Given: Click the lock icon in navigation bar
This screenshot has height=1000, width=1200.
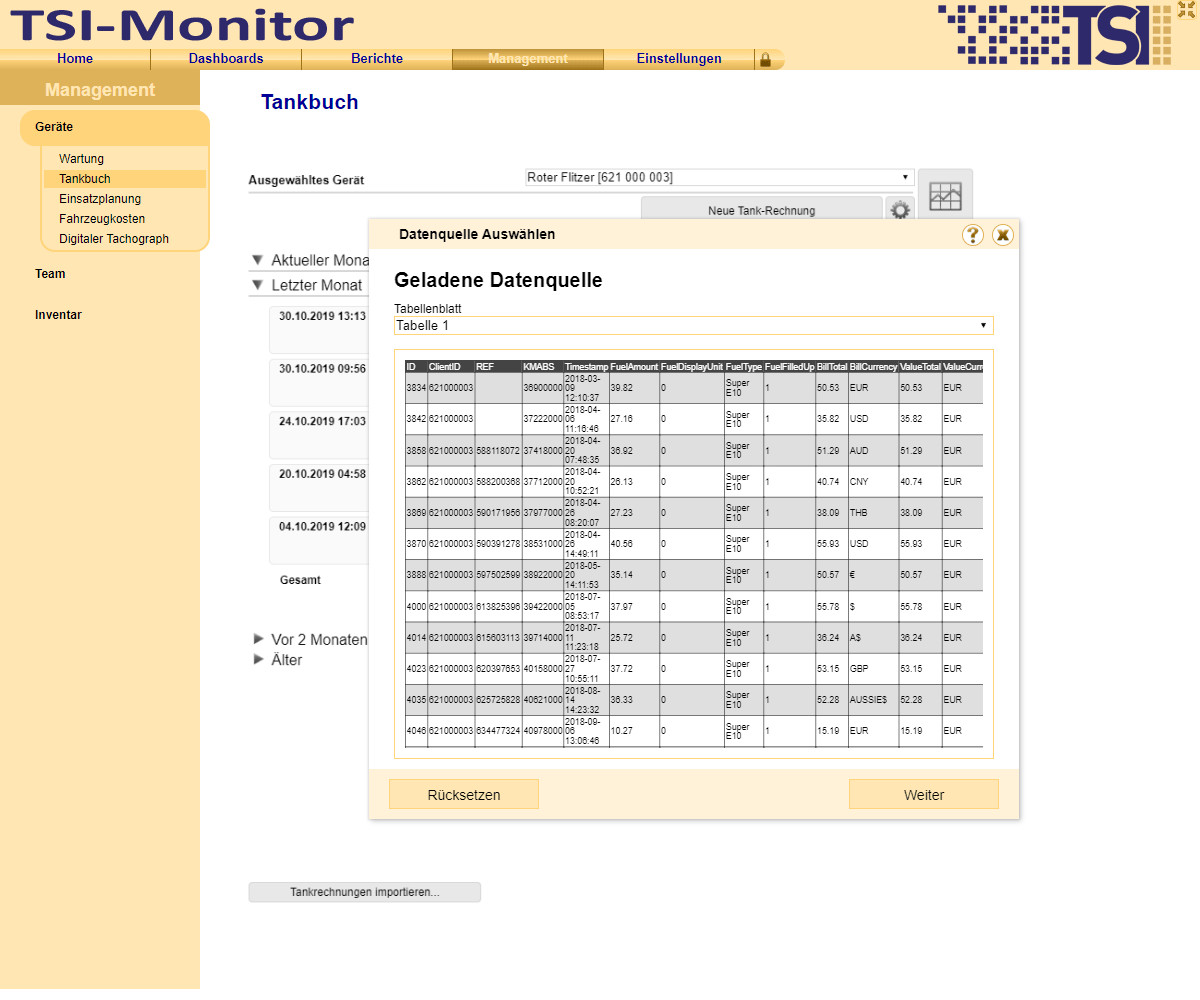Looking at the screenshot, I should coord(765,59).
